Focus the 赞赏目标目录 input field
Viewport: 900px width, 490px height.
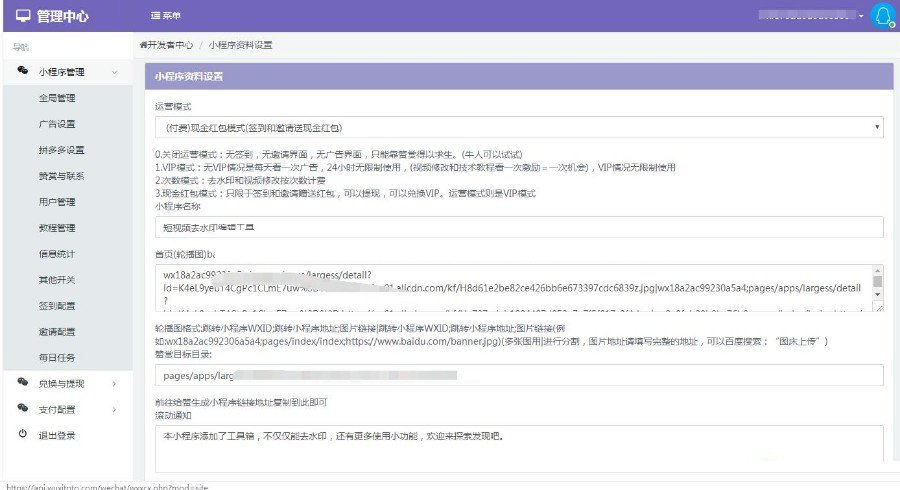519,375
